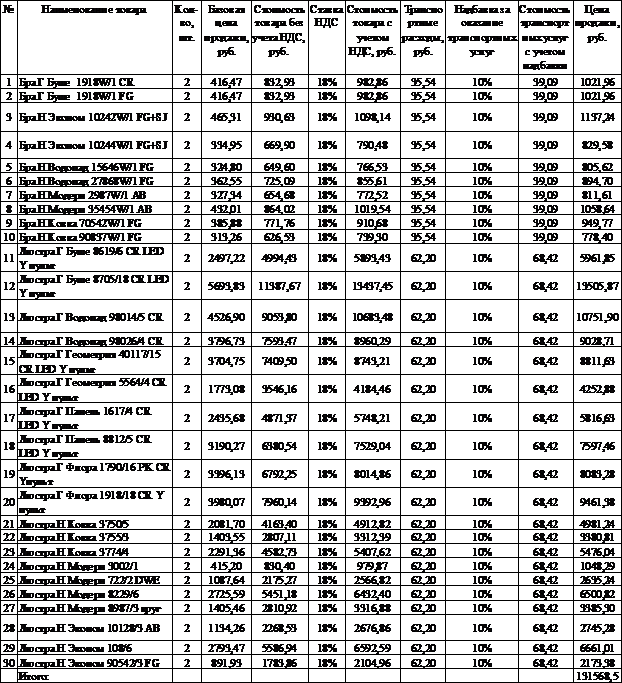The image size is (622, 683).
Task: Select the product name column header cell
Action: click(x=95, y=37)
